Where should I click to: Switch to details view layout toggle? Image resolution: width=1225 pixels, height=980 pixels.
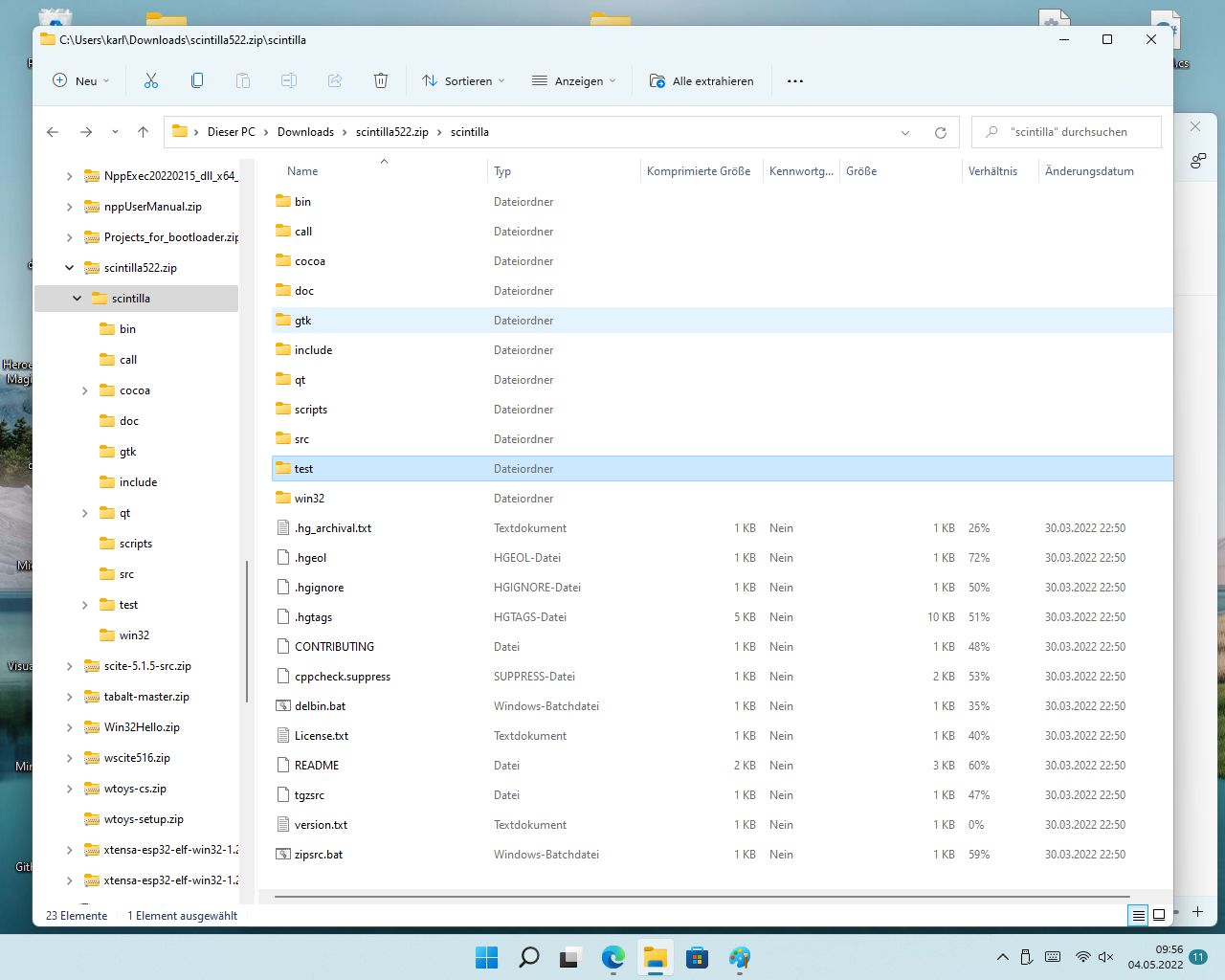click(x=1138, y=915)
